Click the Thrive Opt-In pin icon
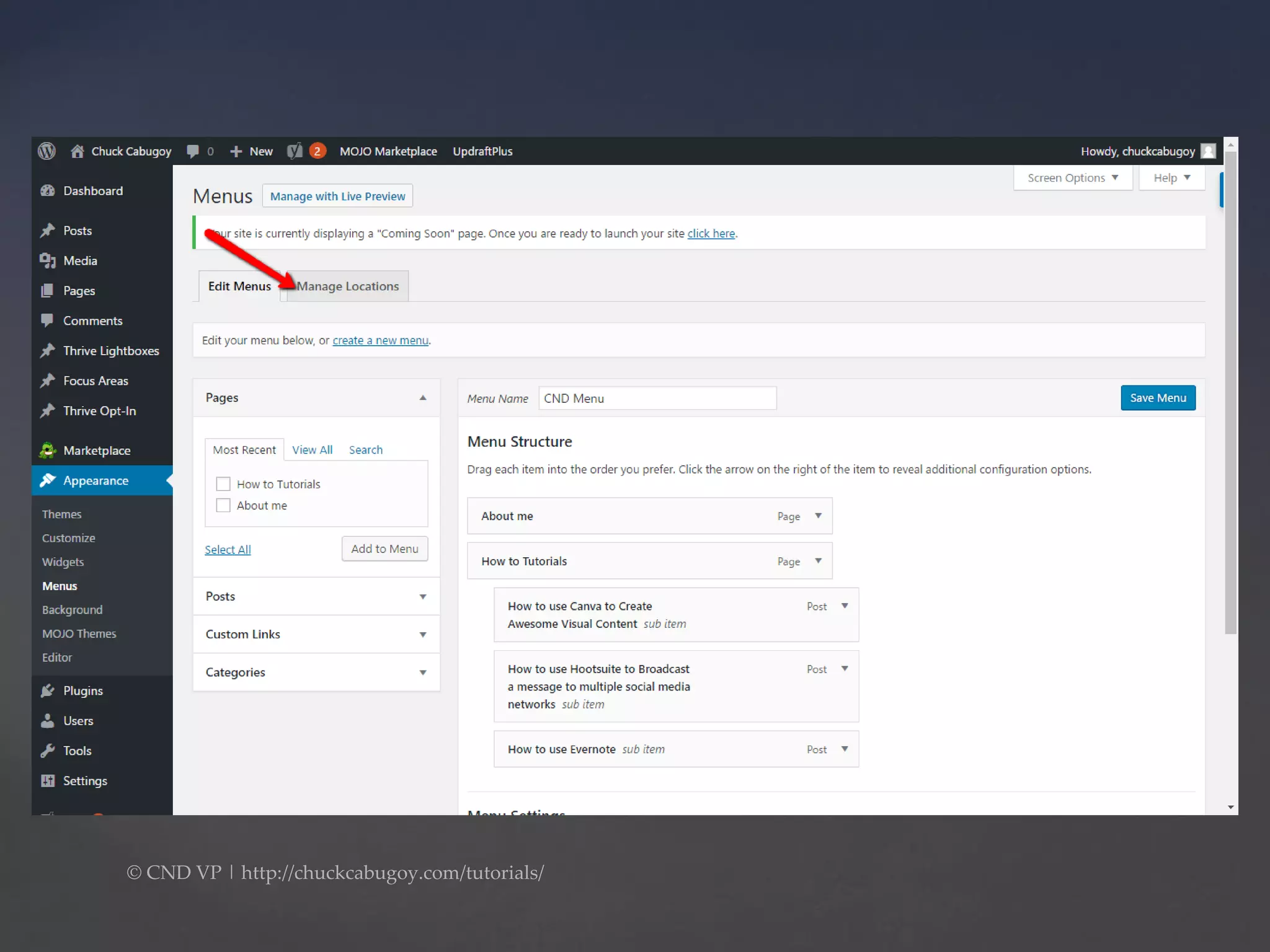1270x952 pixels. (48, 411)
